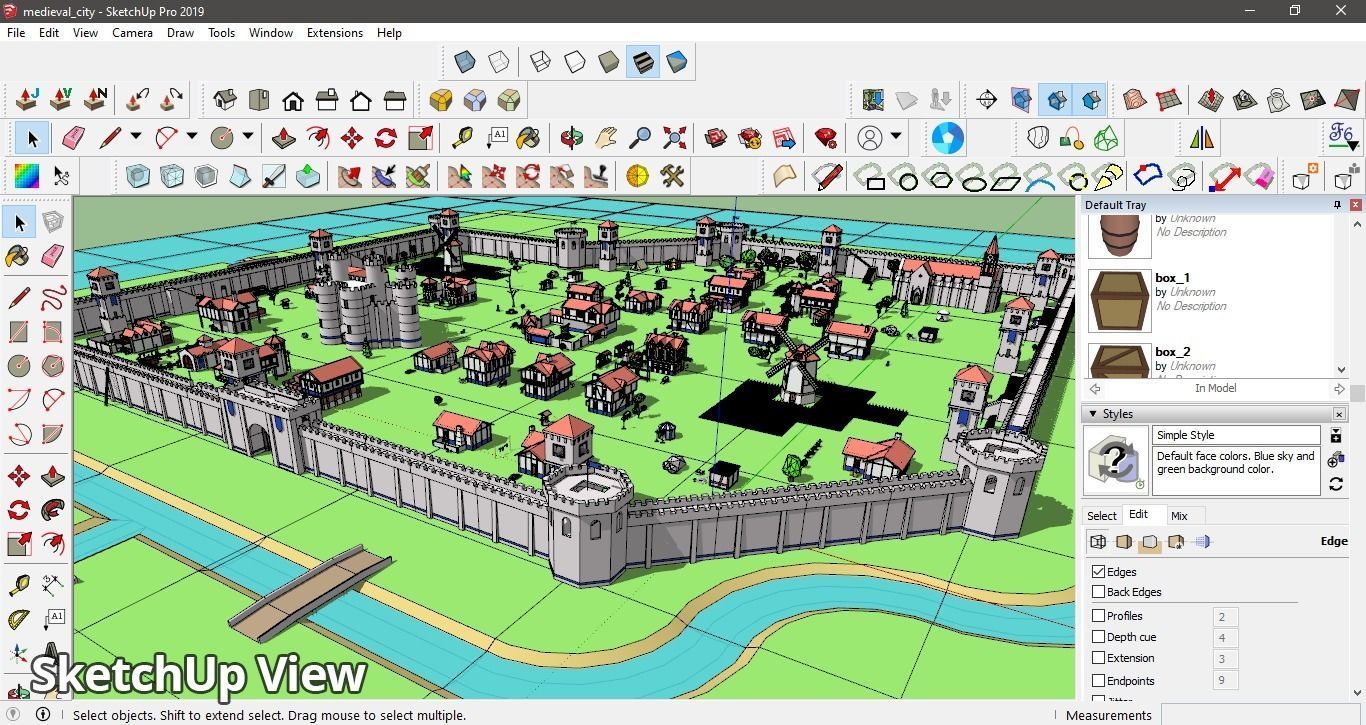Select the Tape Measure tool in top toolbar
The height and width of the screenshot is (725, 1366).
click(x=462, y=138)
